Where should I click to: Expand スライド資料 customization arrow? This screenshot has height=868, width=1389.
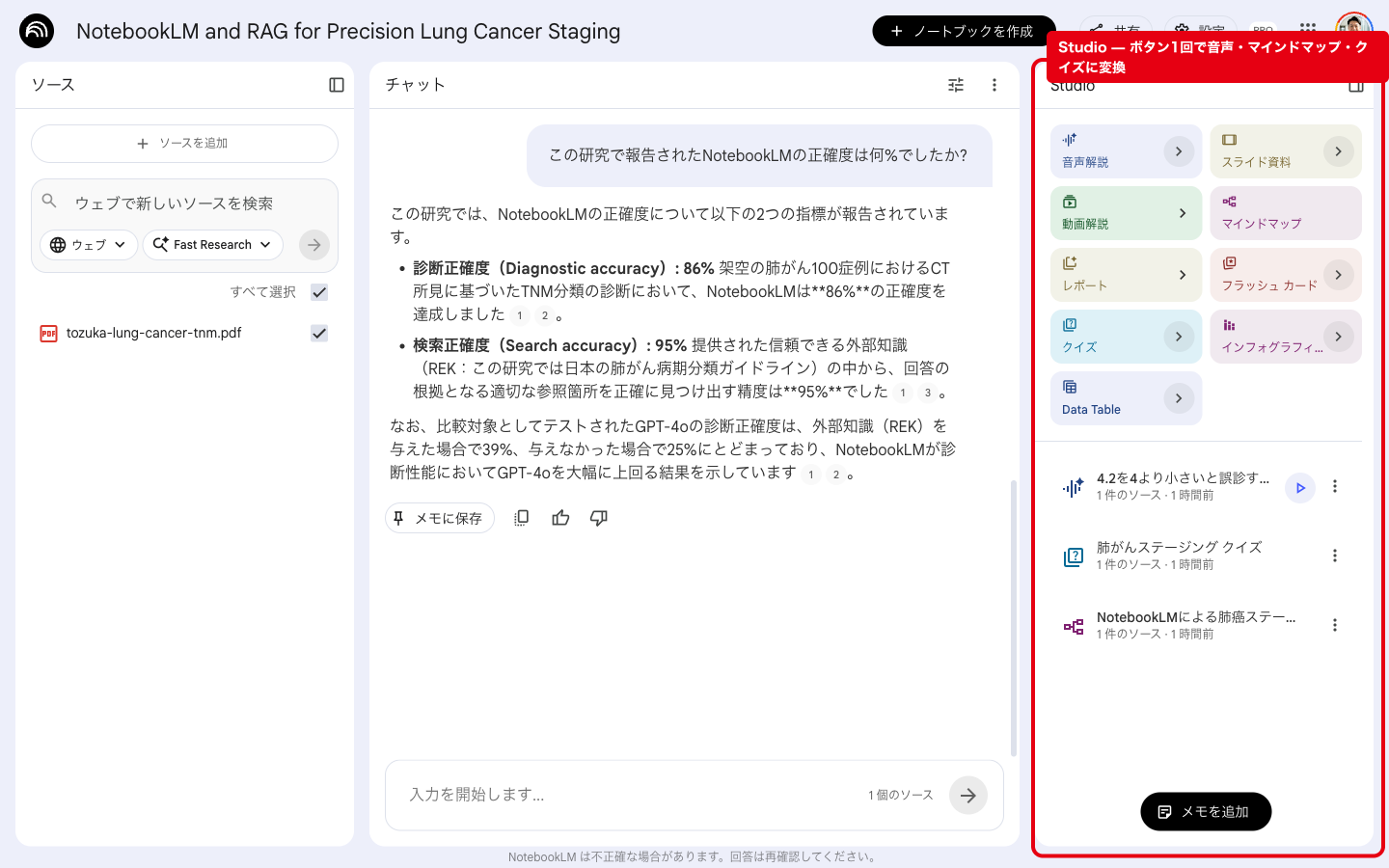coord(1339,151)
